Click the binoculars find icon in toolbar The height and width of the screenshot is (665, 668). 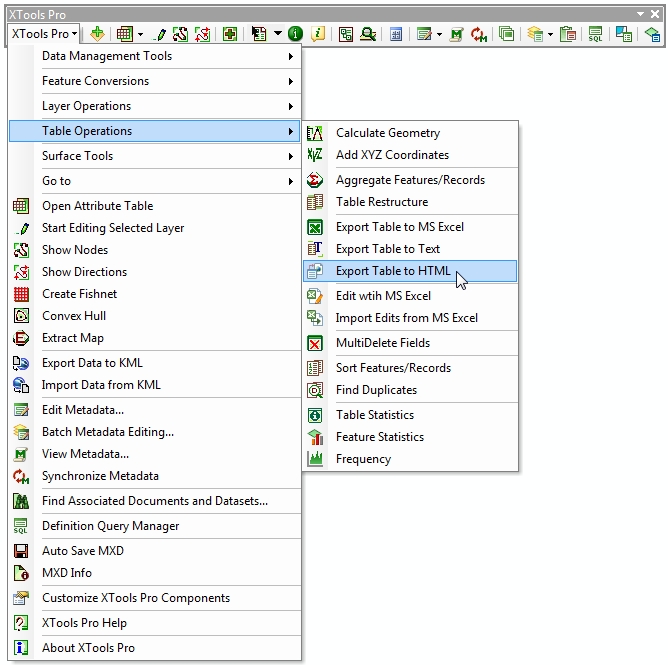click(x=368, y=34)
